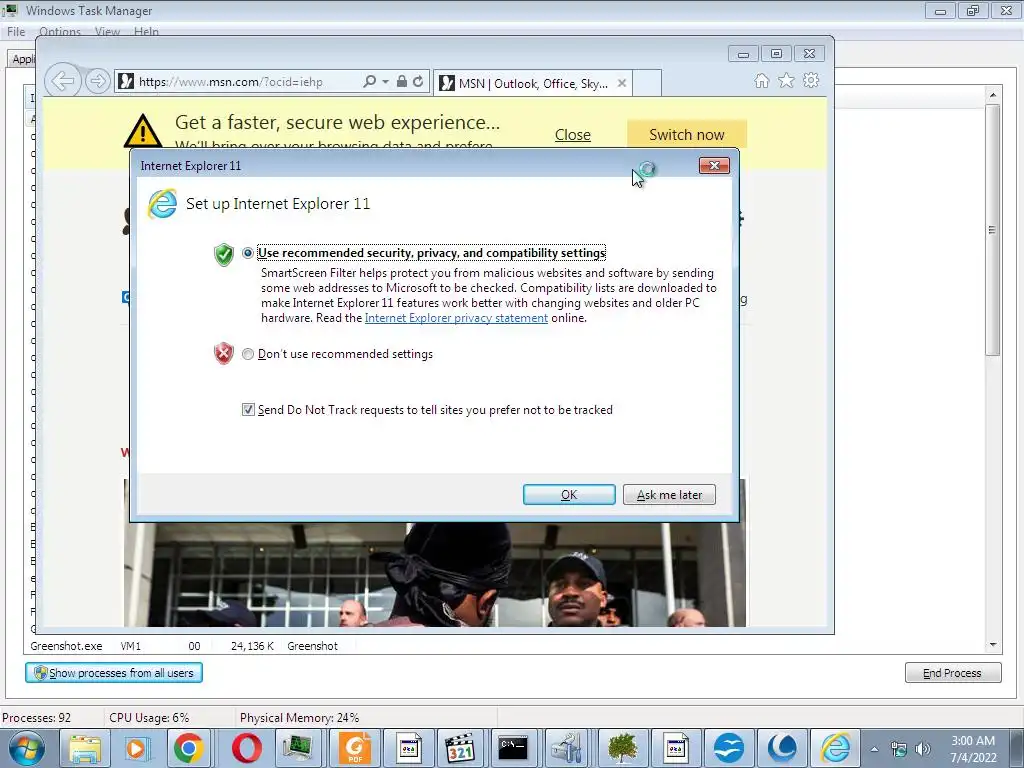Viewport: 1024px width, 768px height.
Task: Click the volume speaker tray icon
Action: (922, 749)
